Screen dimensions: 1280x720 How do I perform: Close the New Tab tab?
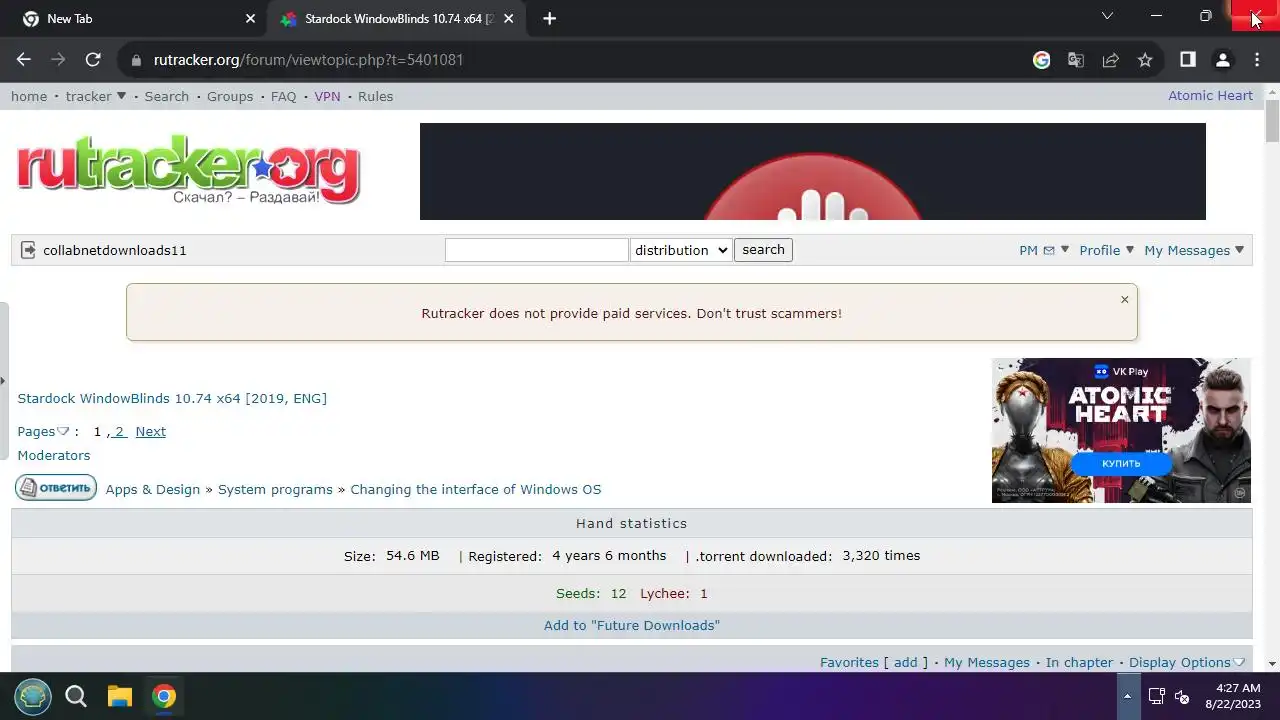[x=251, y=19]
